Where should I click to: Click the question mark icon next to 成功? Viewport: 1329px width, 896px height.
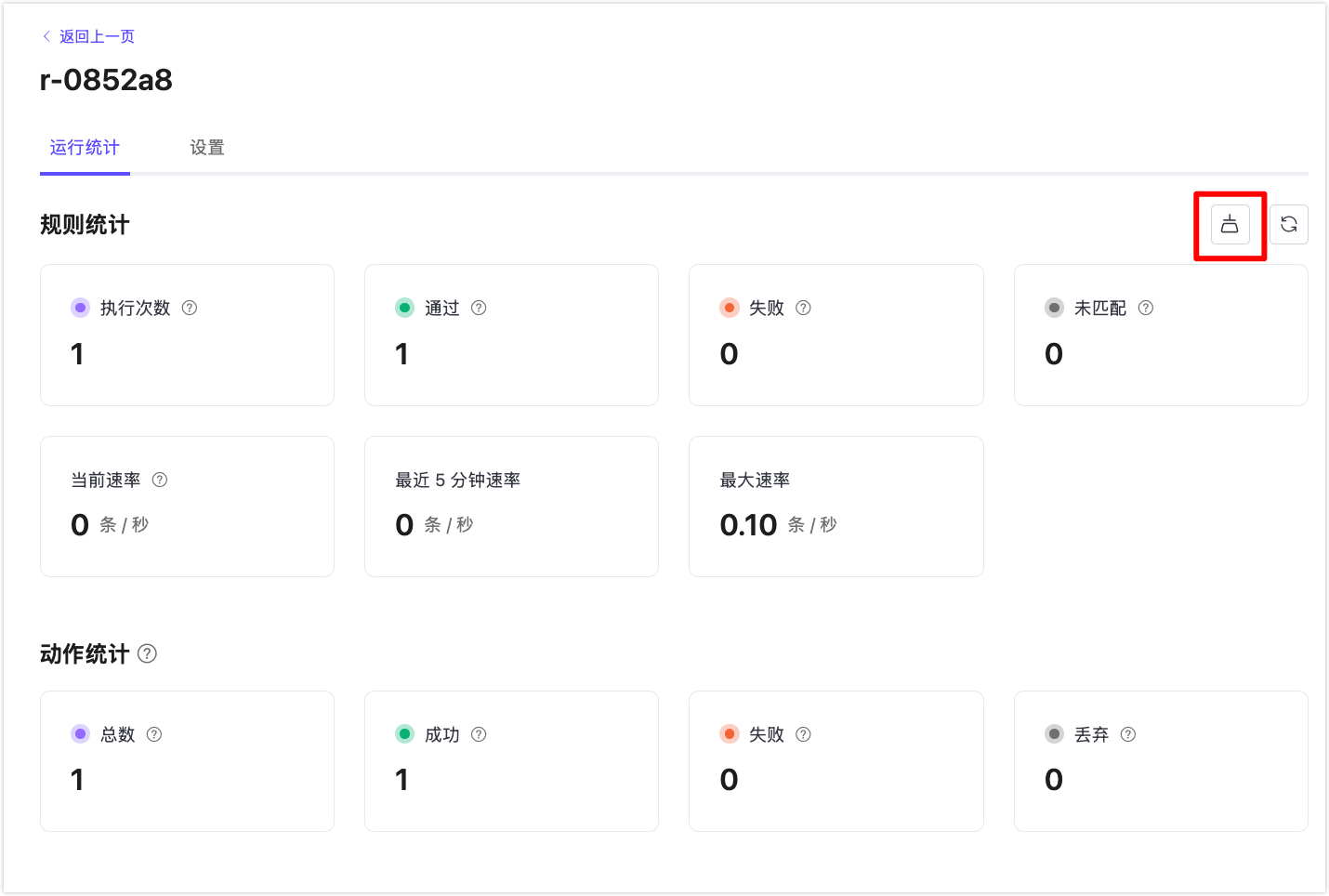pos(479,733)
